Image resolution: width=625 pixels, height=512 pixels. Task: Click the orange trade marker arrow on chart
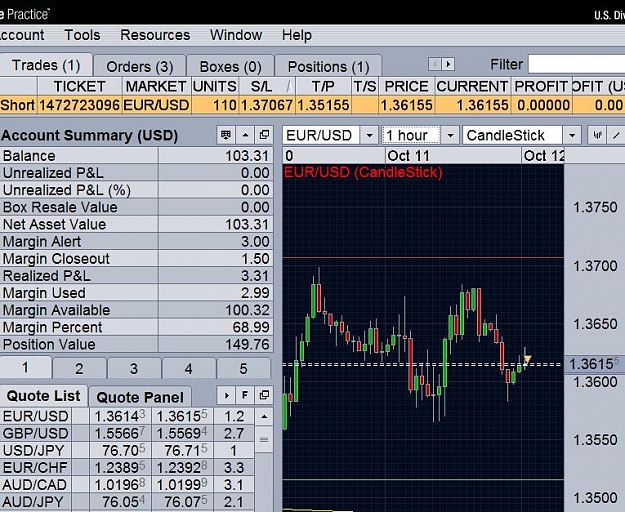click(527, 359)
